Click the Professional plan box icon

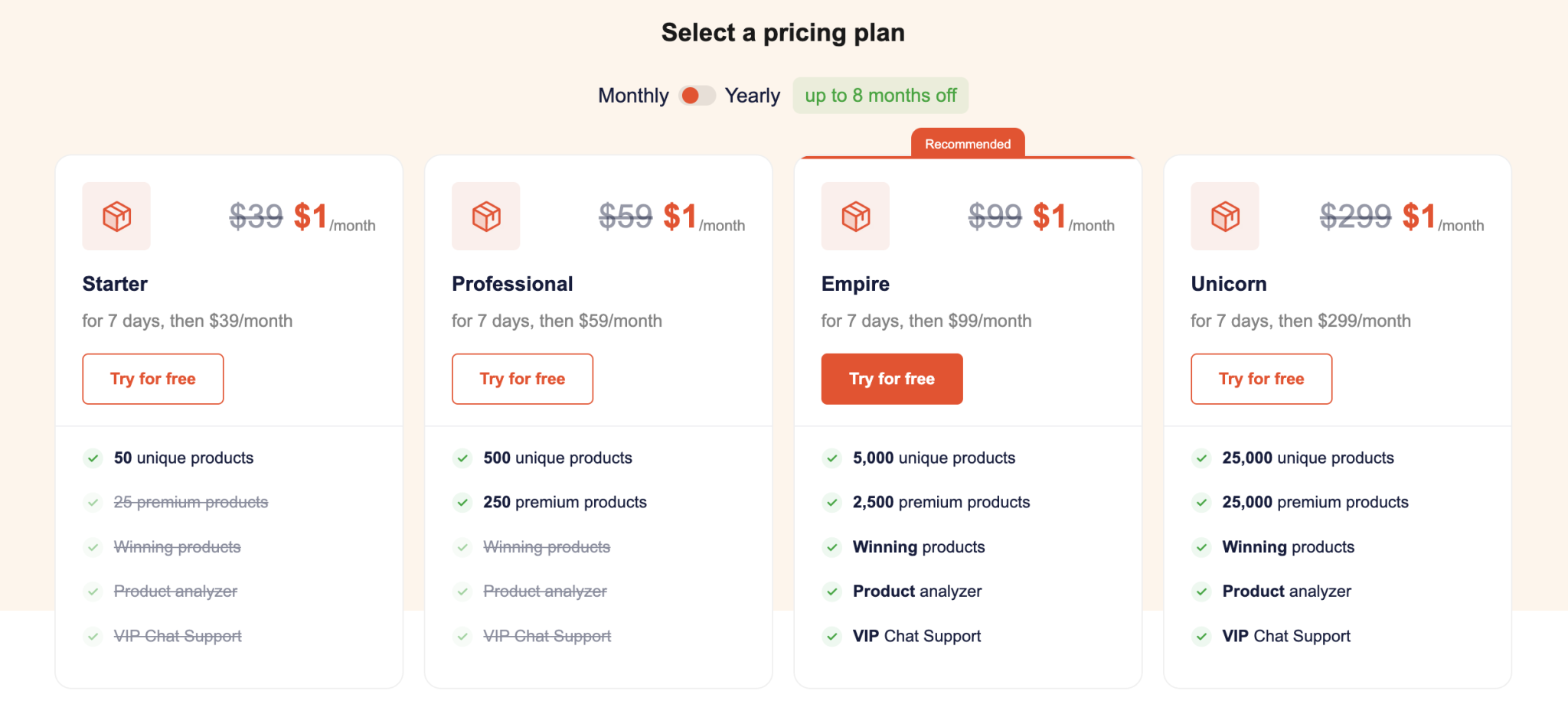coord(486,217)
